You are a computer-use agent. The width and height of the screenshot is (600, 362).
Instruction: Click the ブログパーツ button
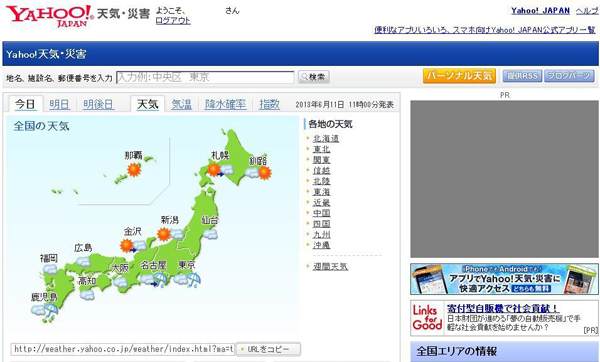(569, 76)
